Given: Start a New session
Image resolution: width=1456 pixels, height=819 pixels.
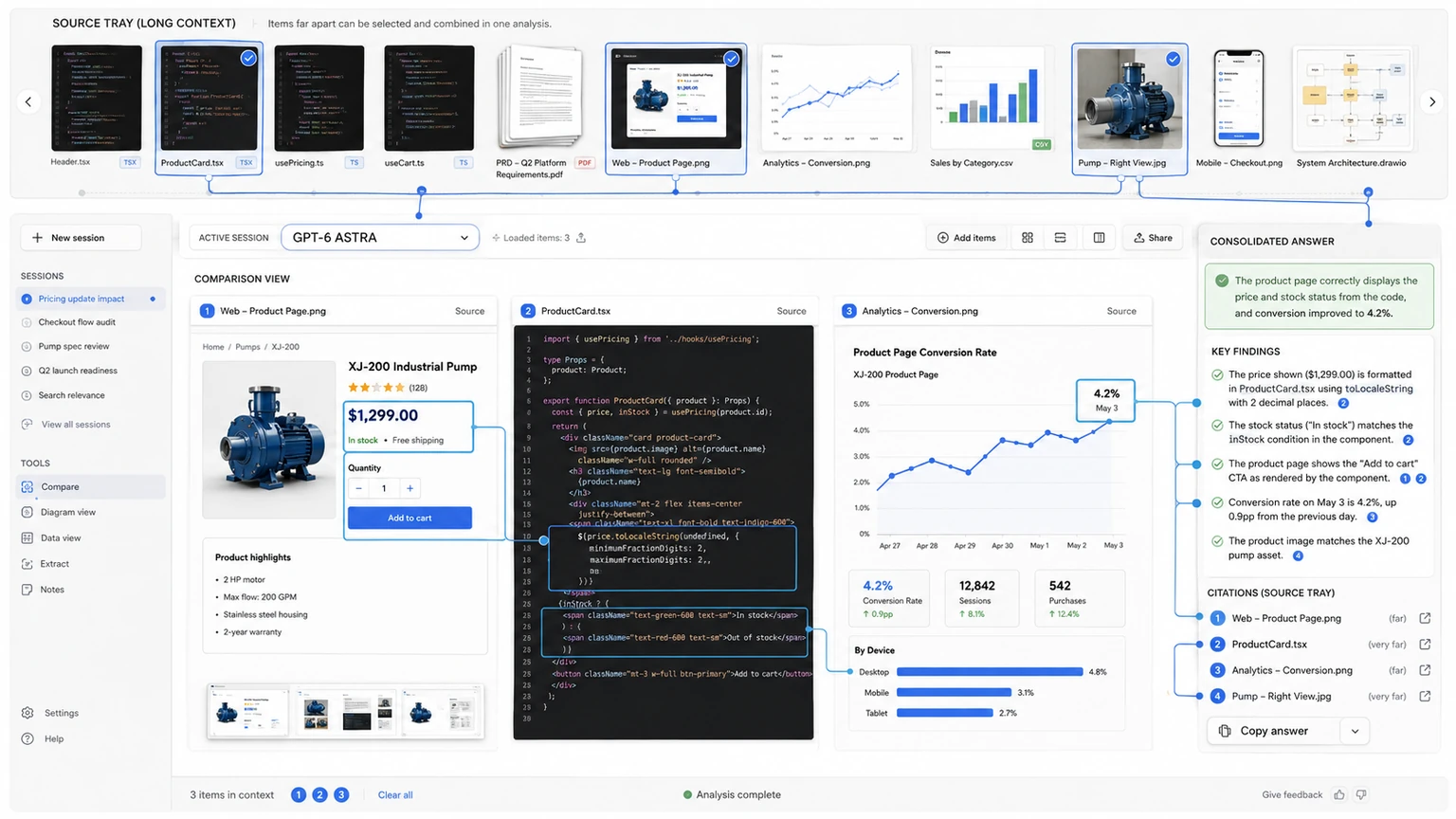Looking at the screenshot, I should (81, 238).
